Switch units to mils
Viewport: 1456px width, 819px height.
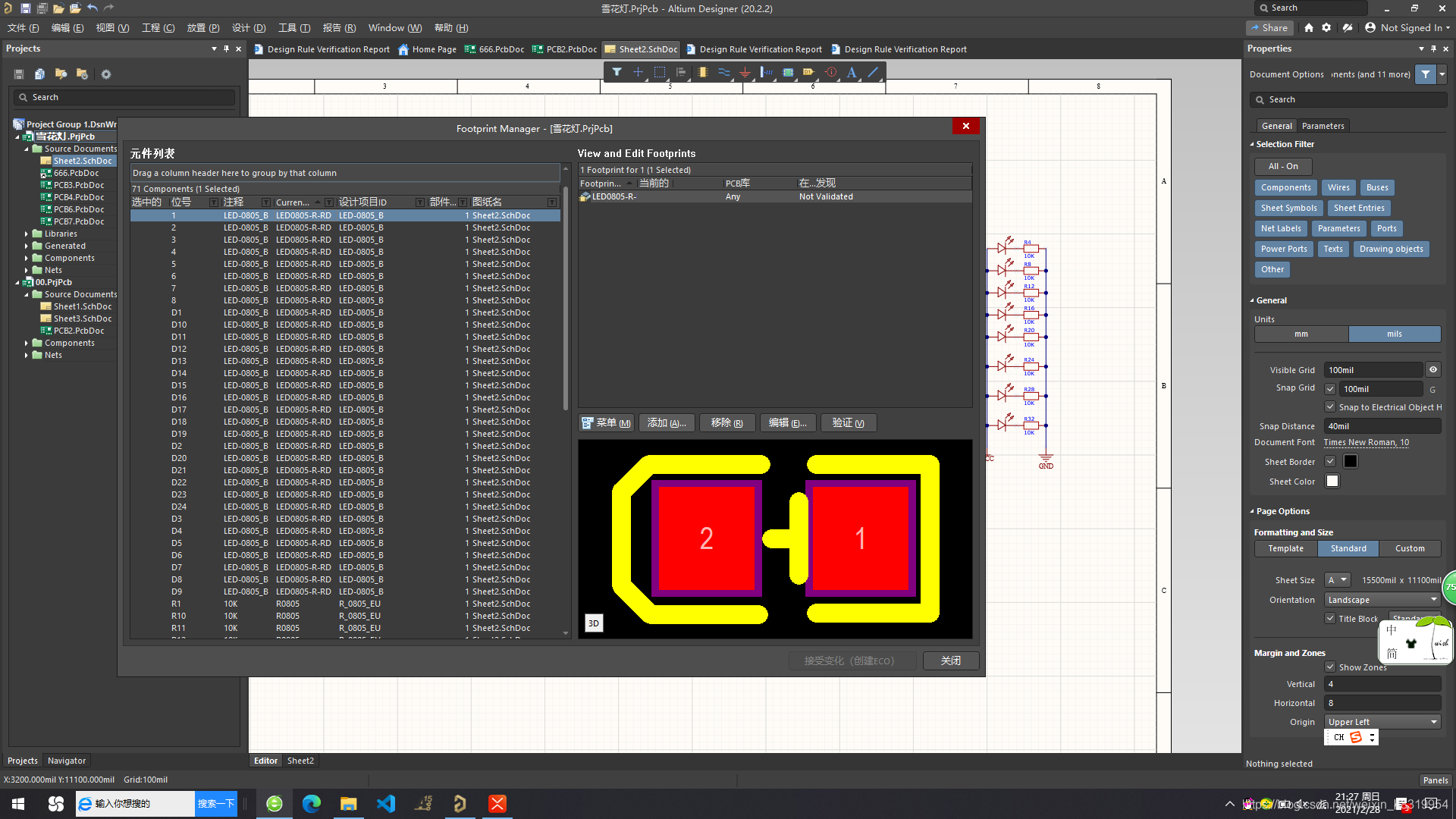click(1395, 334)
